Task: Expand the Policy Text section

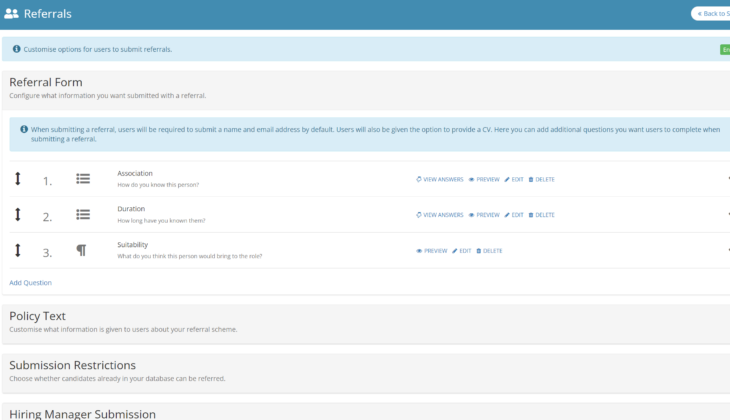Action: point(38,316)
